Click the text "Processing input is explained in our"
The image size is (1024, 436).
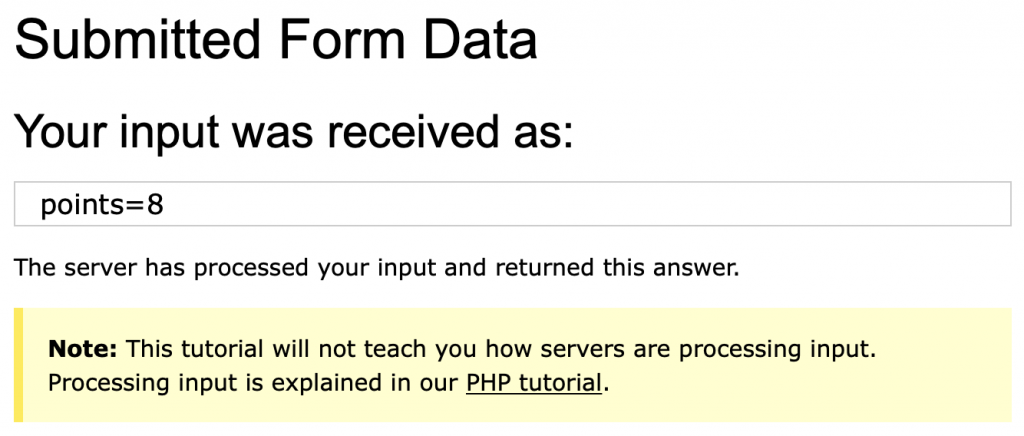tap(254, 383)
